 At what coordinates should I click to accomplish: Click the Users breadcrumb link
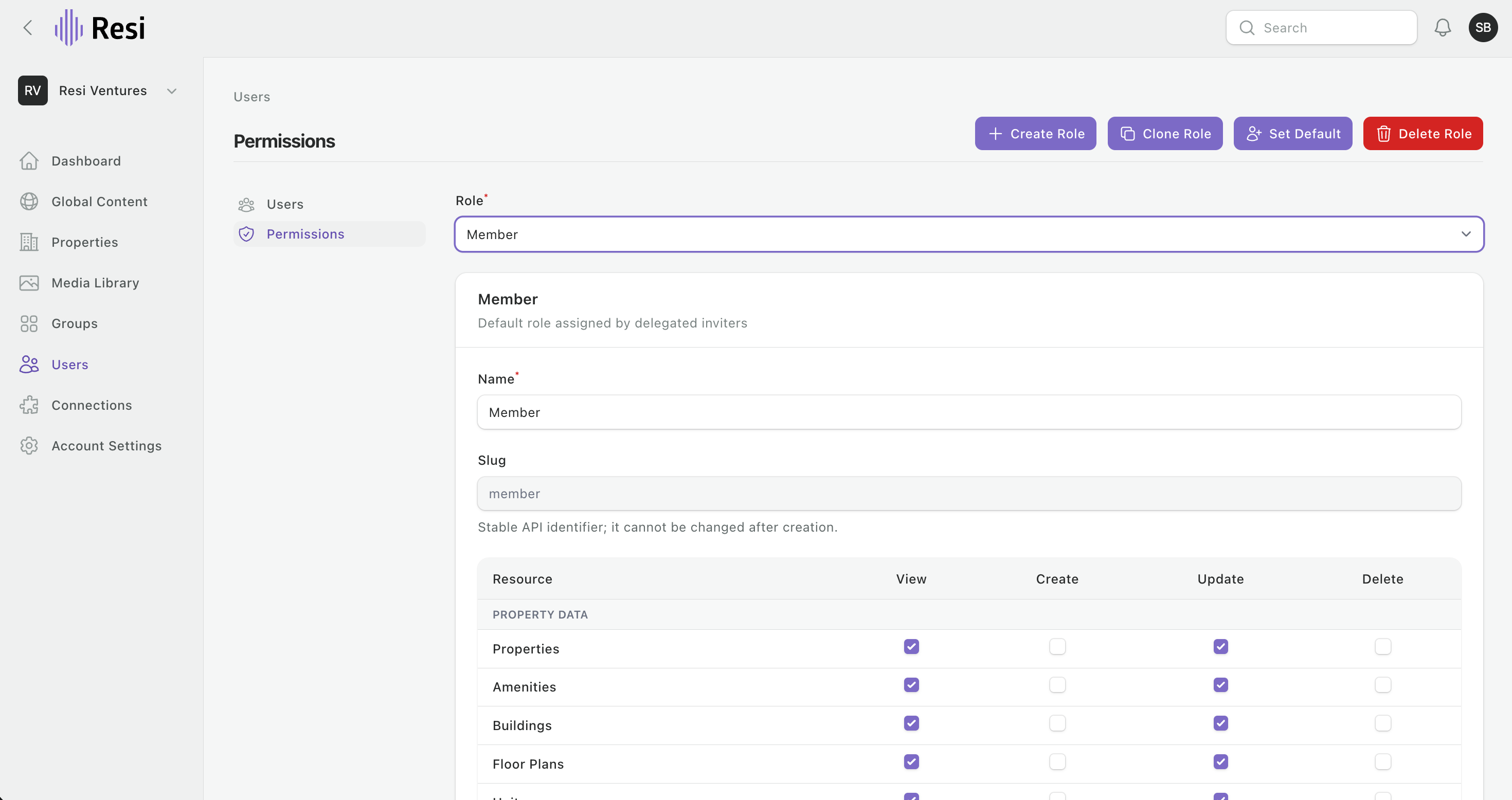tap(252, 97)
